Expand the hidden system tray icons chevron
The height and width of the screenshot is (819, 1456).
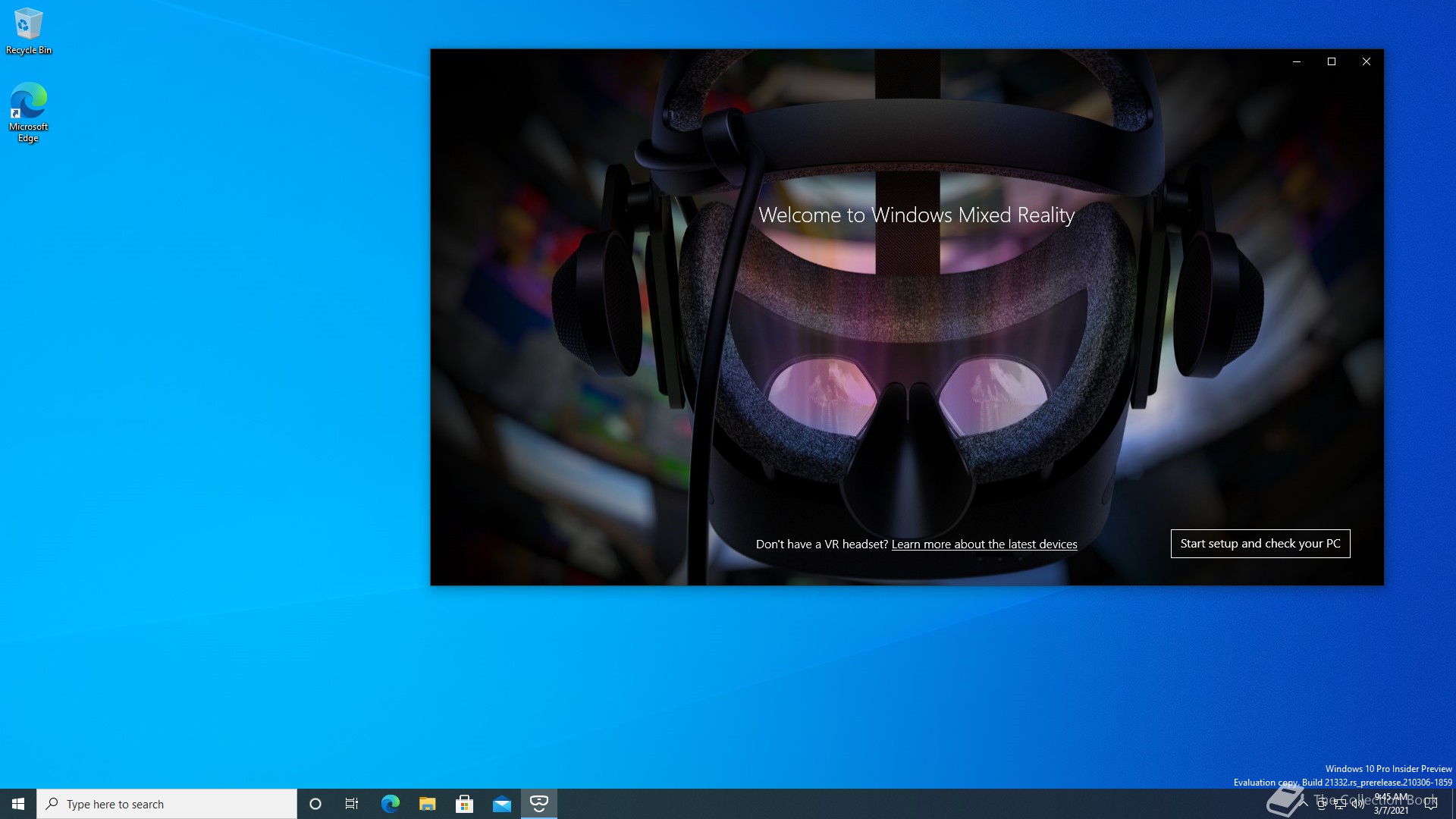(x=1304, y=804)
